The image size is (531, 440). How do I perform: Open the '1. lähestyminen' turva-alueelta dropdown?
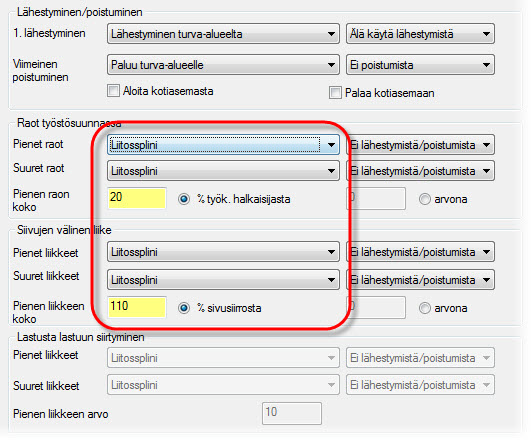pyautogui.click(x=223, y=34)
